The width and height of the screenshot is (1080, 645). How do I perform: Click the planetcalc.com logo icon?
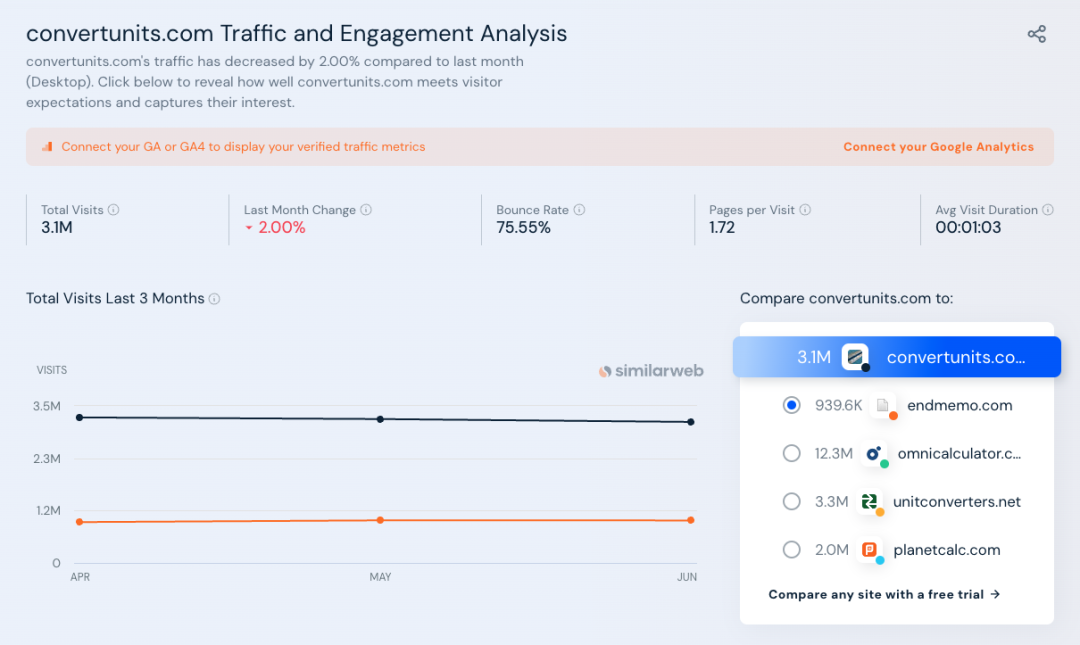[x=870, y=550]
